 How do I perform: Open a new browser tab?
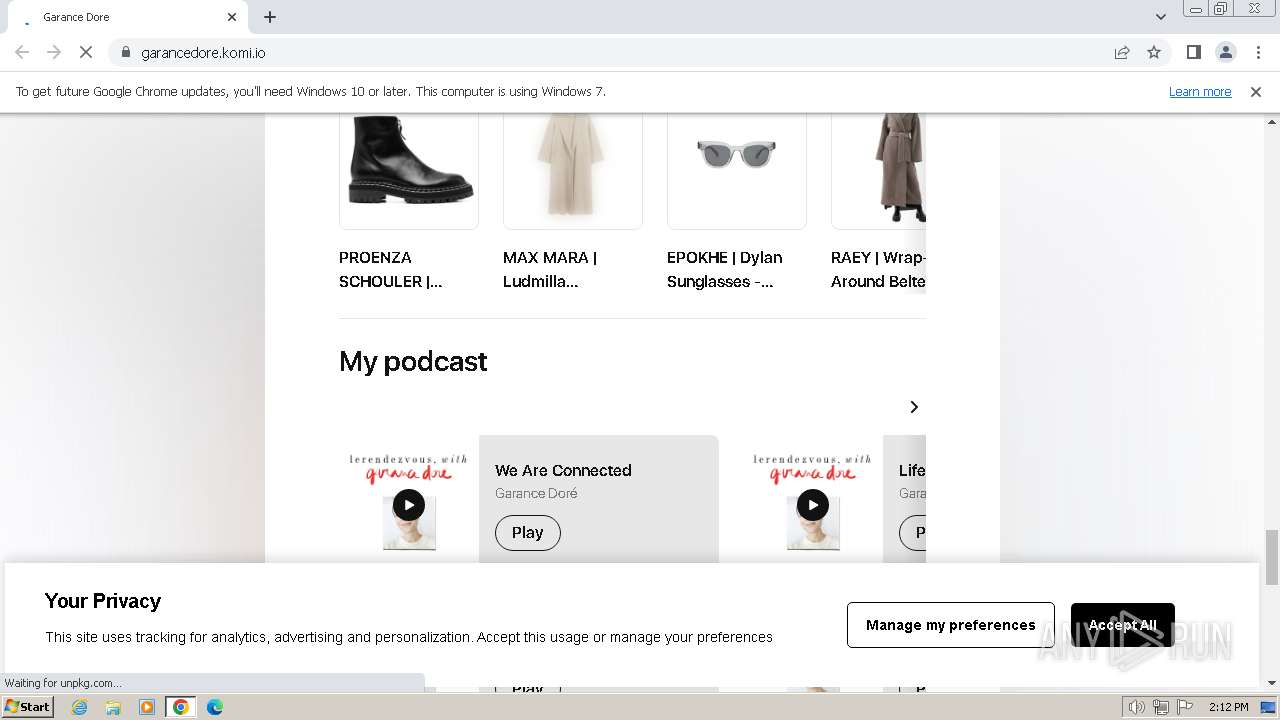pos(270,17)
